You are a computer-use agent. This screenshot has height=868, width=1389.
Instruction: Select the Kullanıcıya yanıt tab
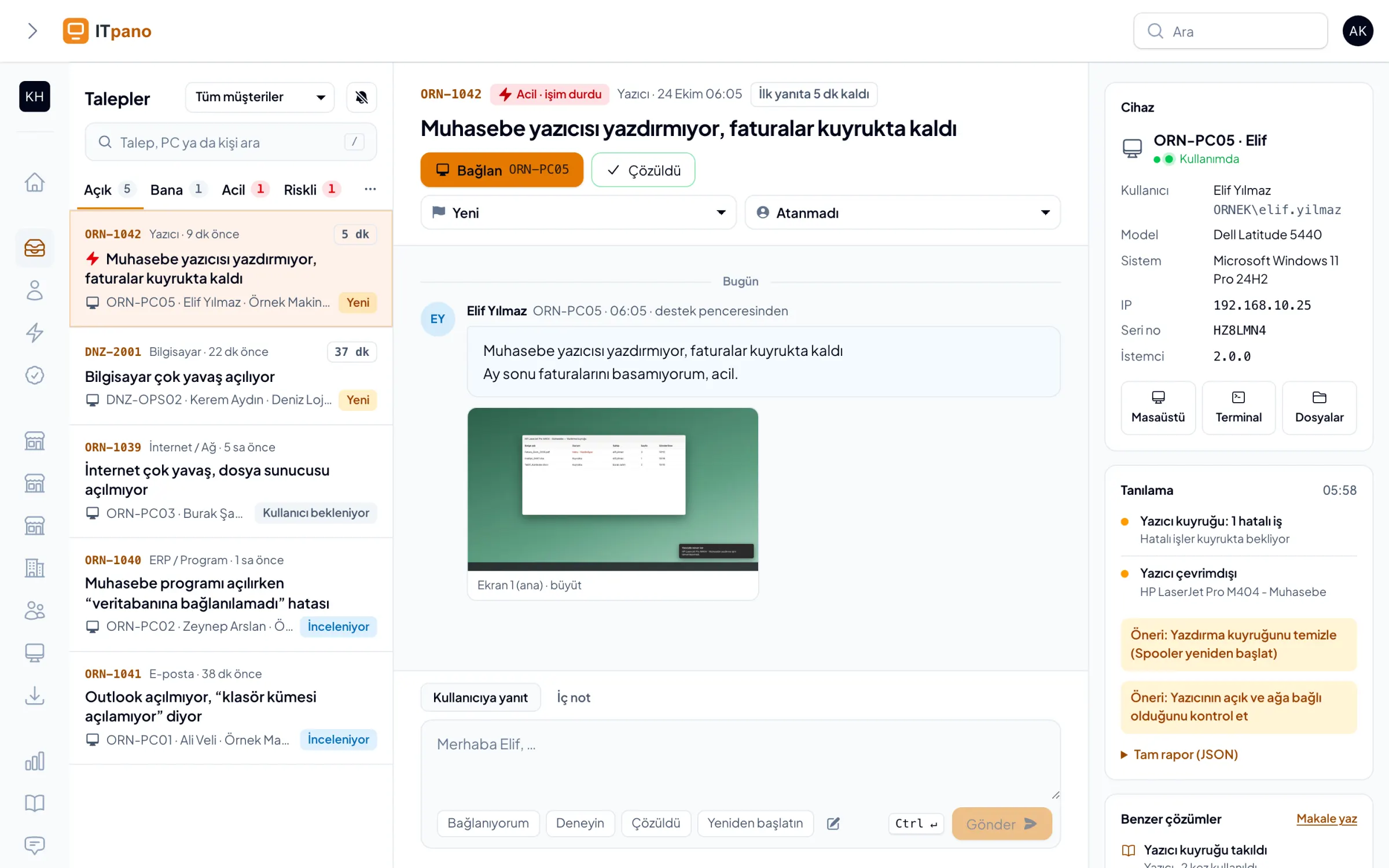(x=480, y=698)
